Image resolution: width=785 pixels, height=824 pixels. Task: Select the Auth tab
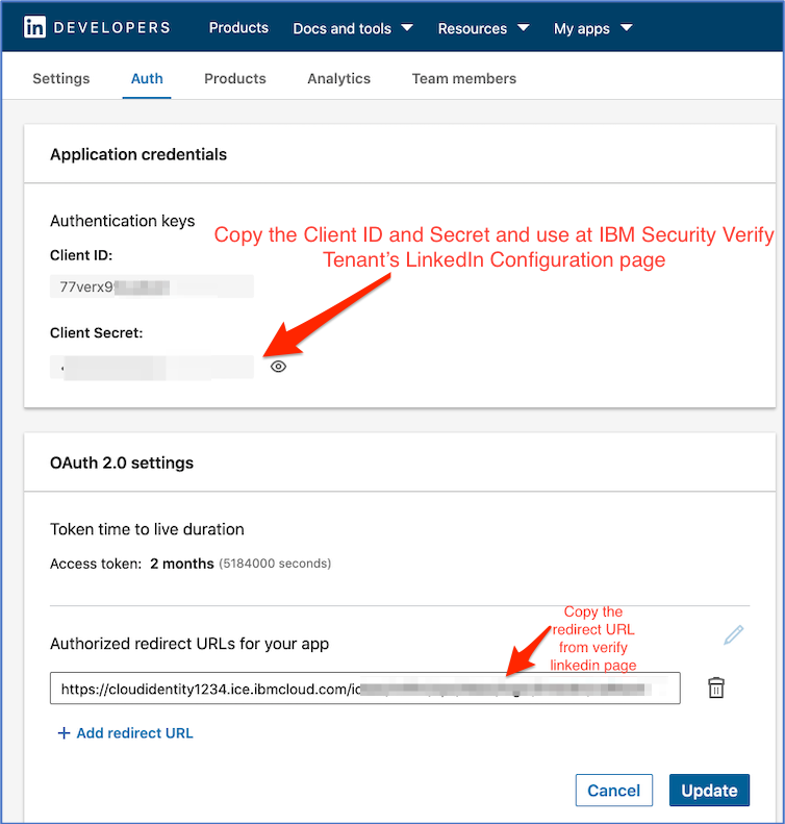coord(147,79)
